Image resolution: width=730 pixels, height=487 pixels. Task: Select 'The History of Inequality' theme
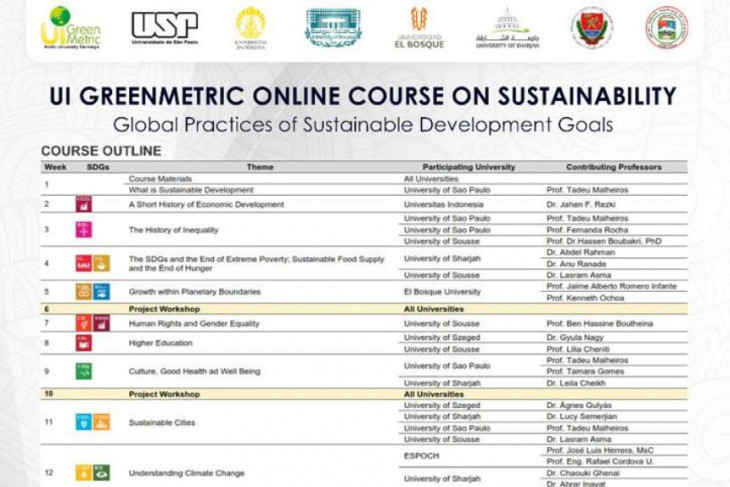coord(173,230)
